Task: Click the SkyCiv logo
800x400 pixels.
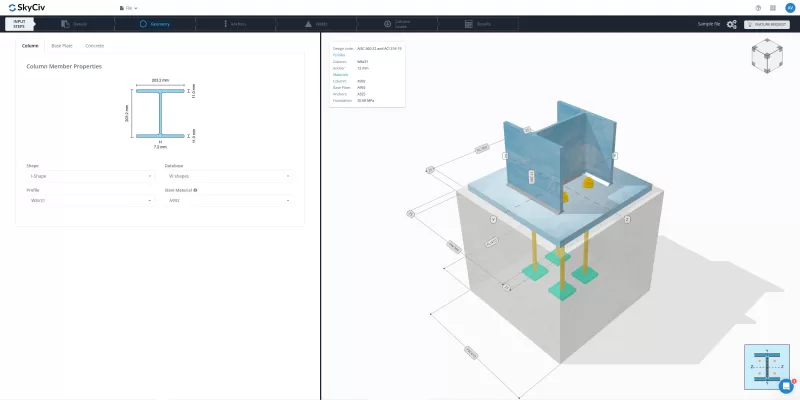Action: (x=27, y=8)
